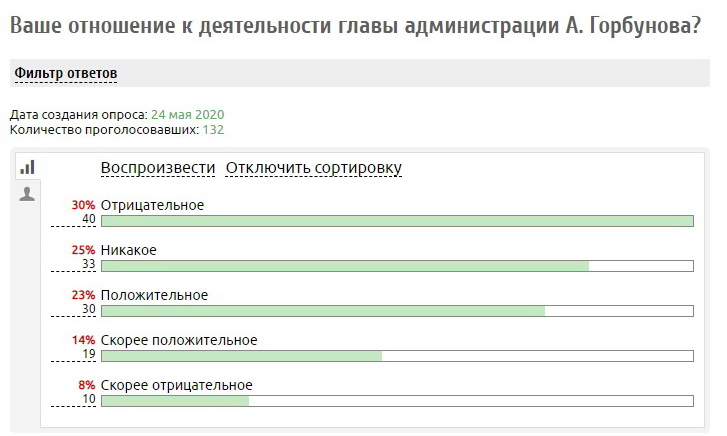Select the Скорее отрицательное answer label
This screenshot has width=727, height=436.
pyautogui.click(x=177, y=385)
